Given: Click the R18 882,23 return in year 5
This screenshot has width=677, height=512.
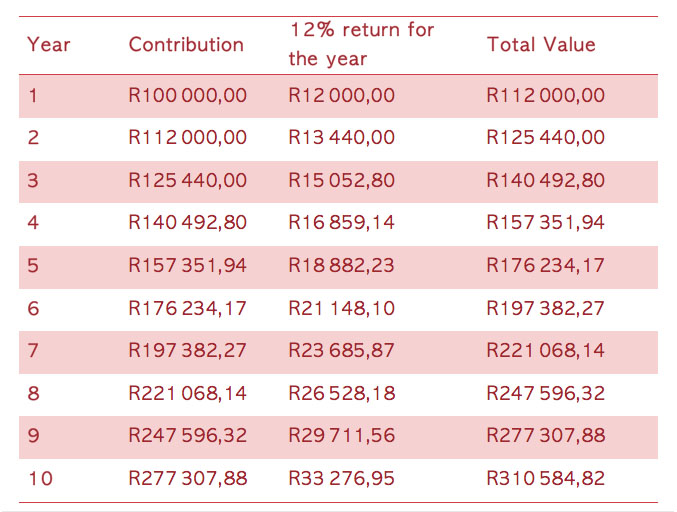Looking at the screenshot, I should pyautogui.click(x=341, y=265).
